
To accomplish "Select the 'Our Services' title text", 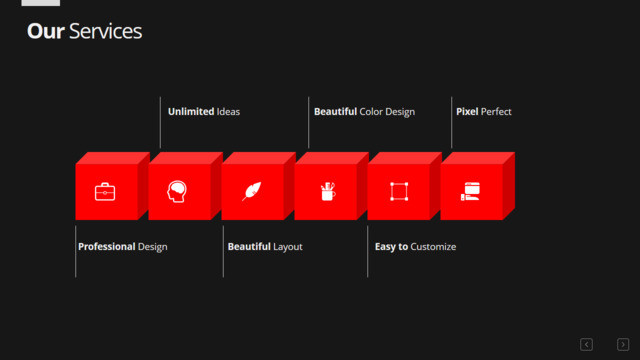I will point(84,31).
